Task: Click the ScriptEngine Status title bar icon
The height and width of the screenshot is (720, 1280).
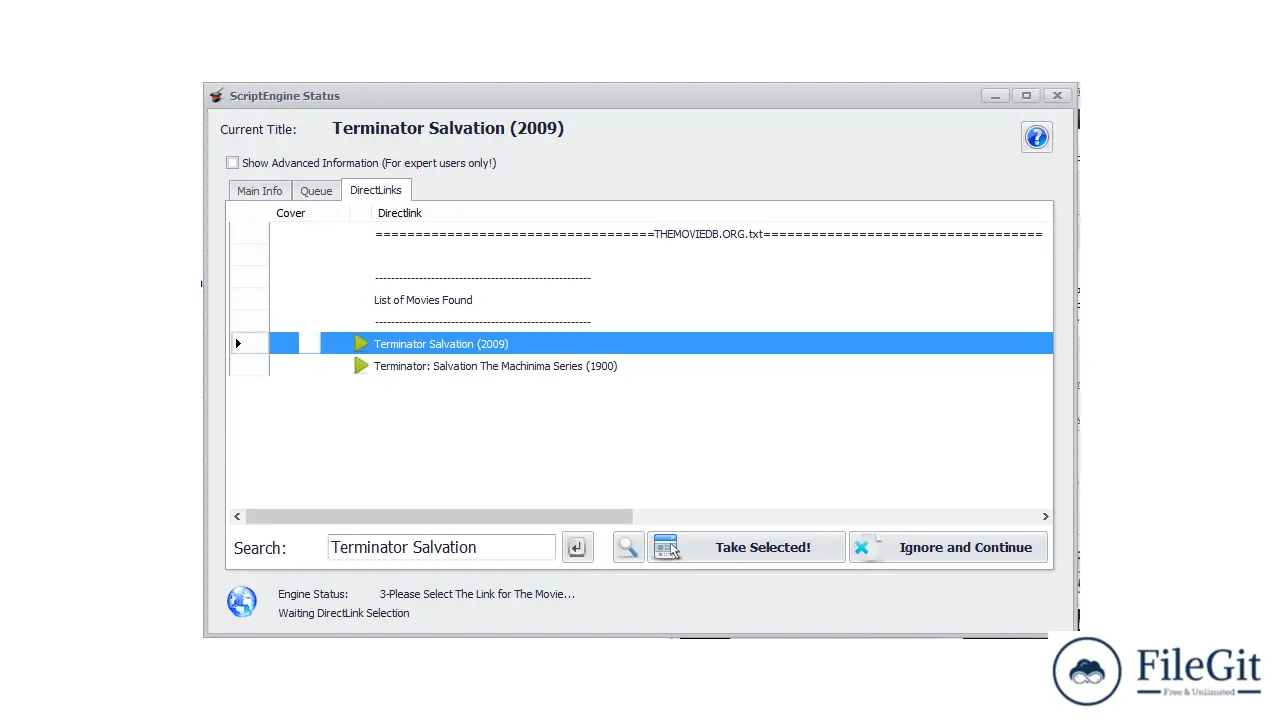Action: coord(216,96)
